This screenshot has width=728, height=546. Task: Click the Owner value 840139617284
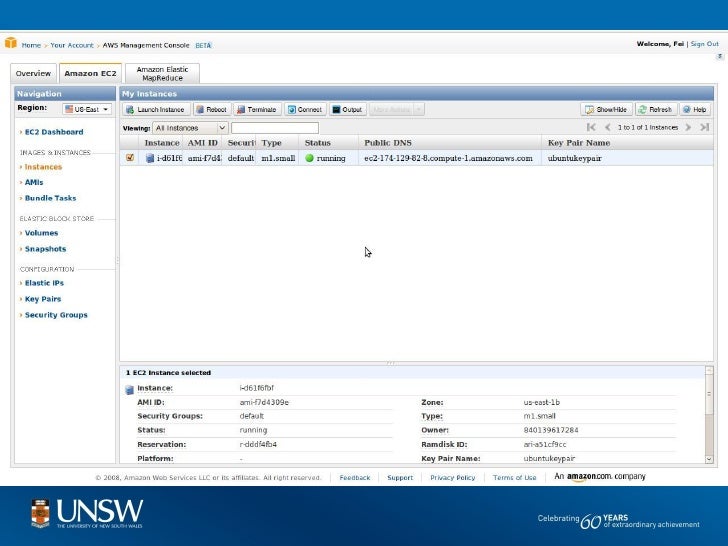tap(551, 430)
